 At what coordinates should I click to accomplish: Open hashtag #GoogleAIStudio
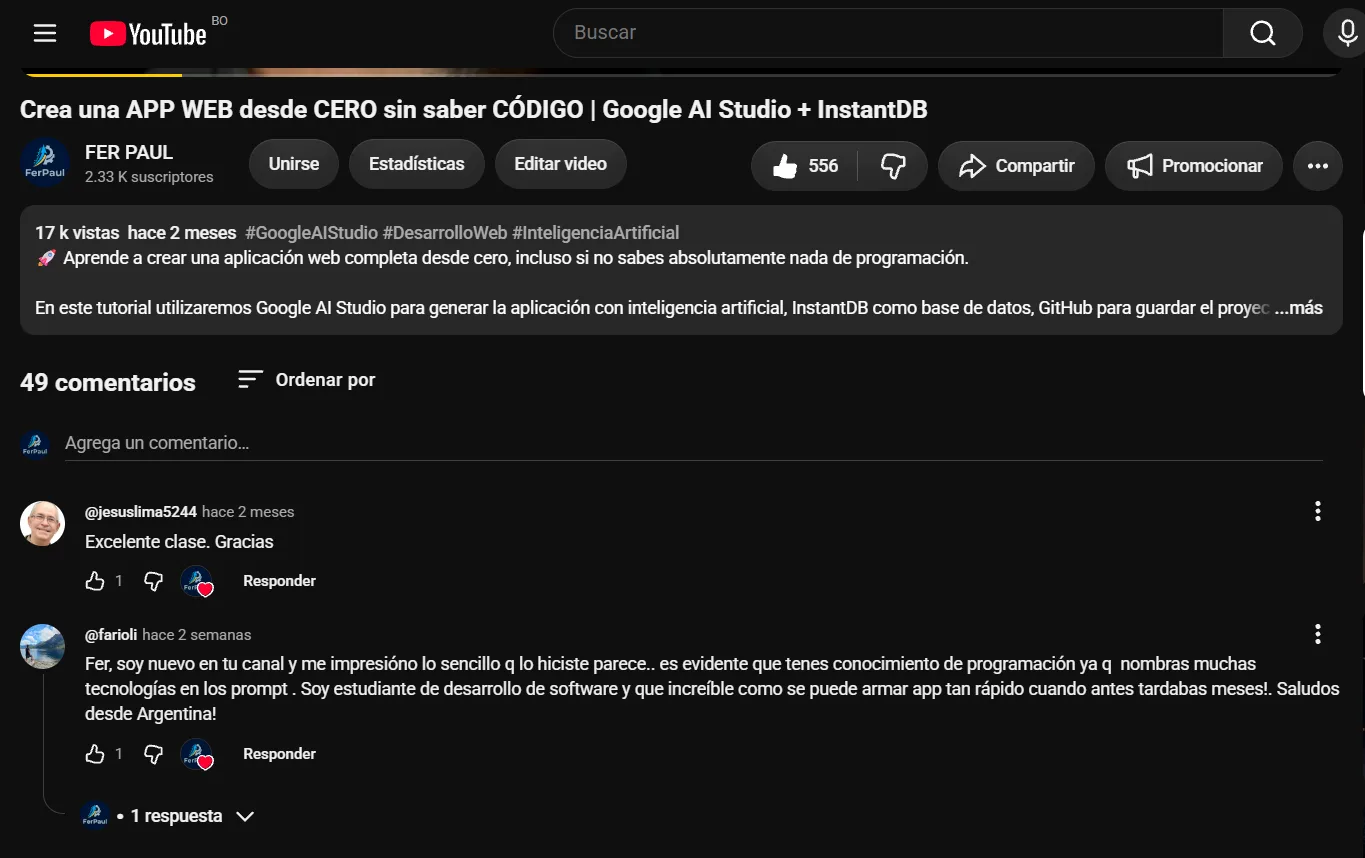[311, 233]
